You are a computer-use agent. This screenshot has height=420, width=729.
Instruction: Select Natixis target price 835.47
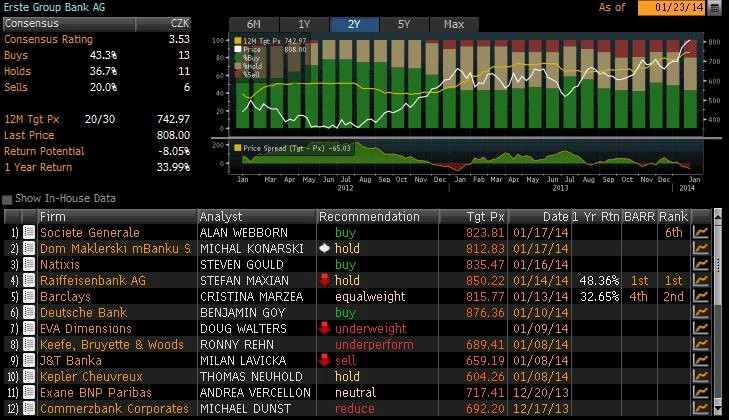point(485,264)
